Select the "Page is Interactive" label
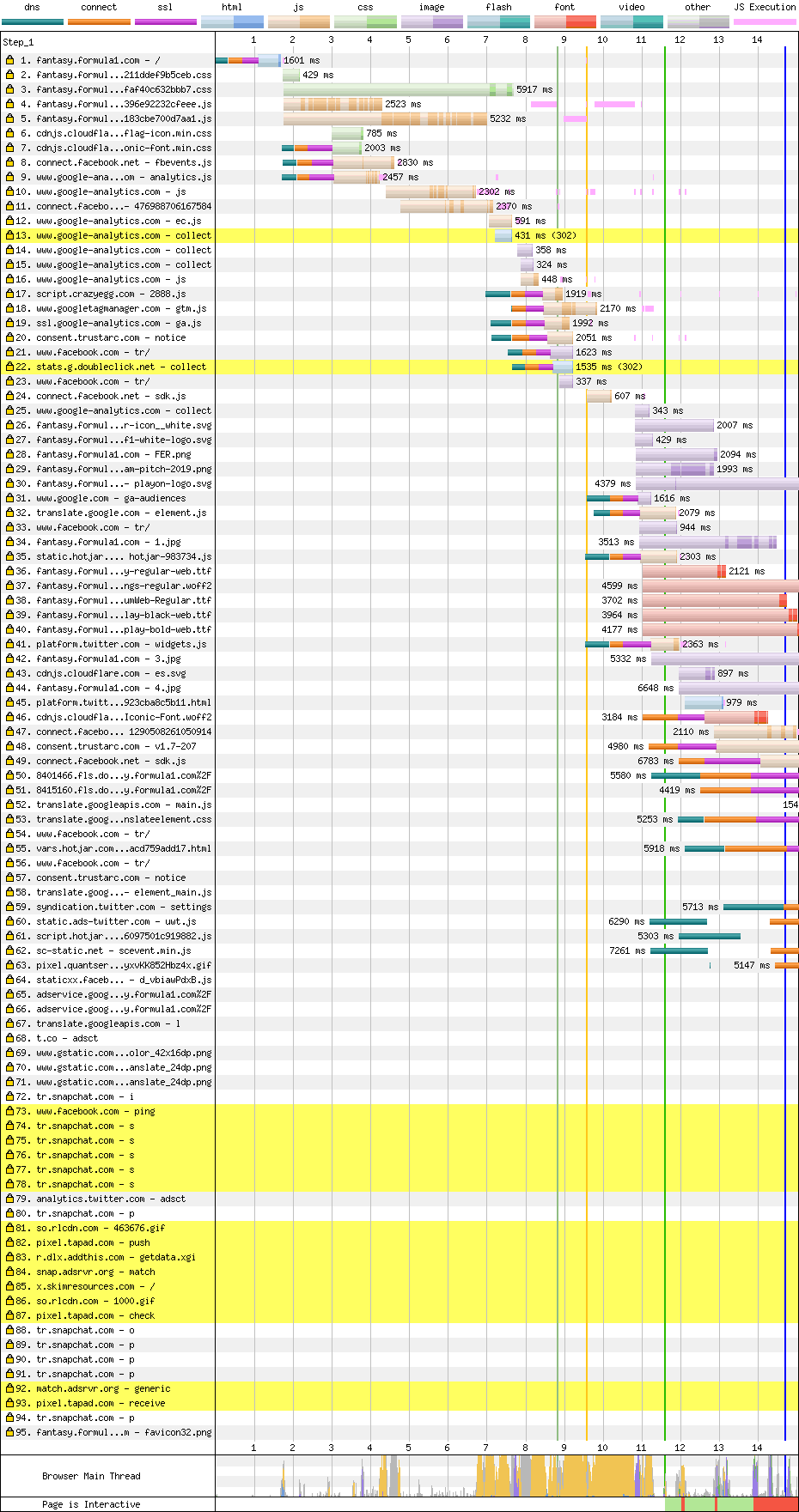 [x=91, y=1504]
